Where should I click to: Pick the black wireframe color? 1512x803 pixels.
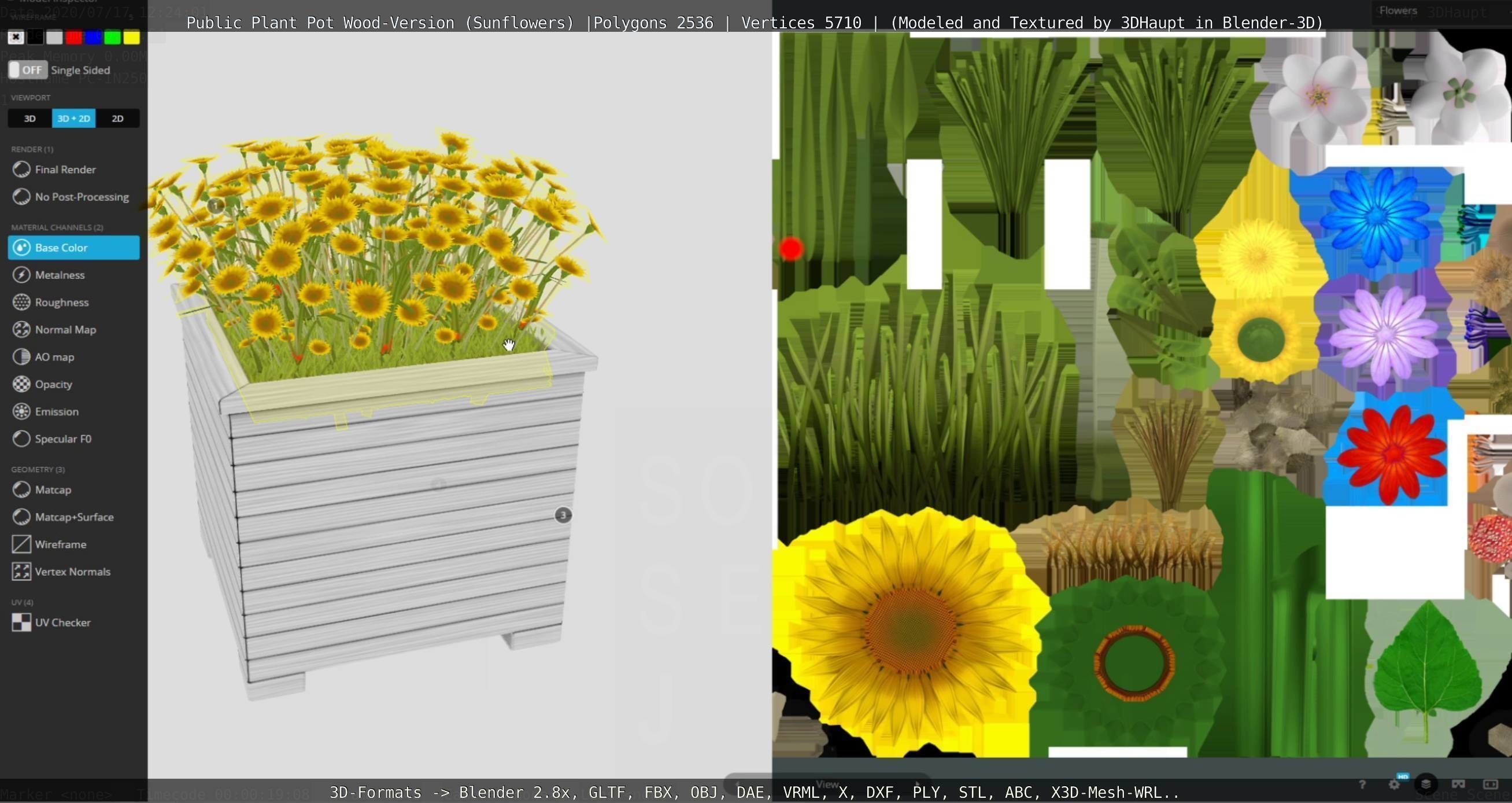point(35,38)
